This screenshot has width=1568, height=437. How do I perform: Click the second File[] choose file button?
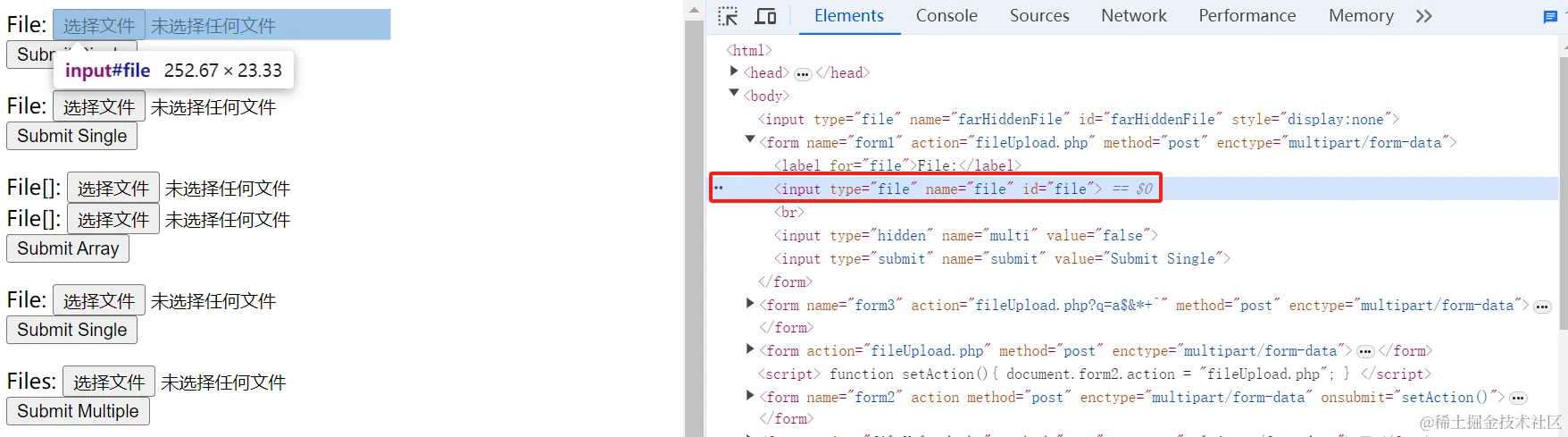point(113,220)
